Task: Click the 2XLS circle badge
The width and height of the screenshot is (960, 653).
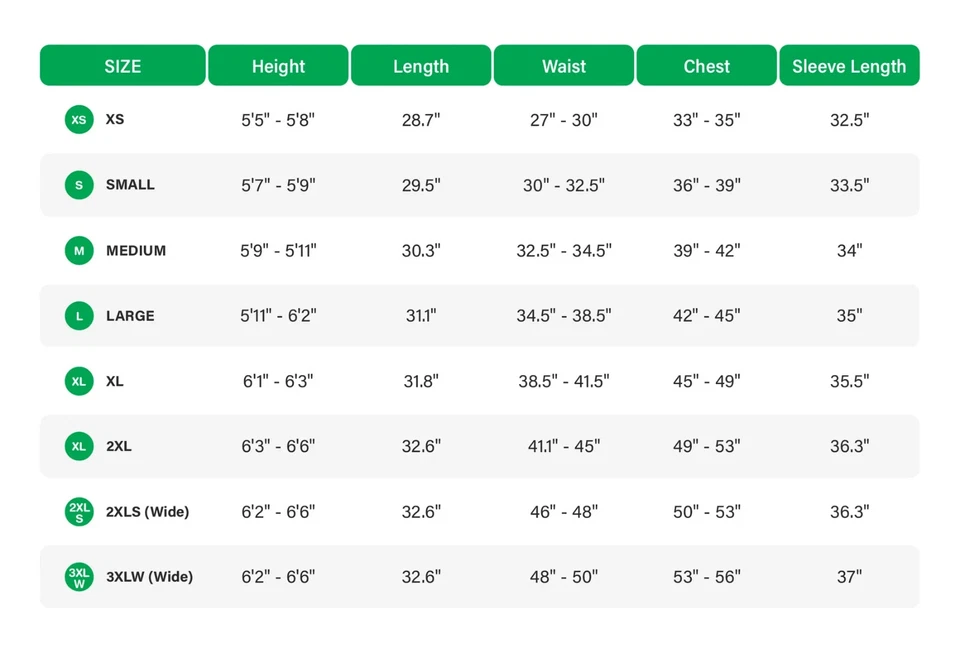Action: 79,512
